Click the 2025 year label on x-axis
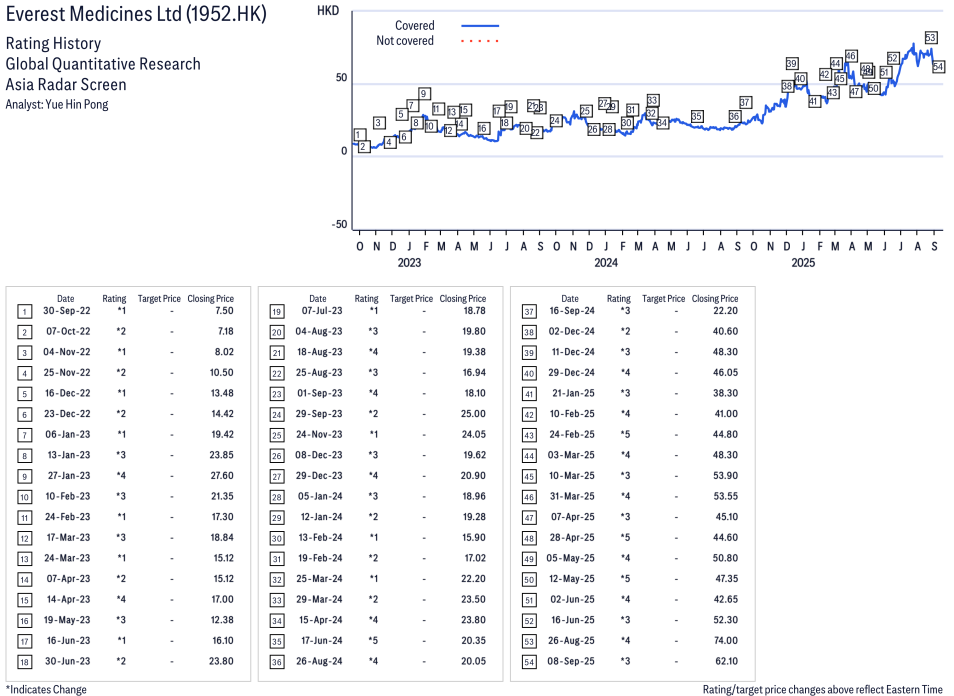The width and height of the screenshot is (954, 696). point(803,263)
